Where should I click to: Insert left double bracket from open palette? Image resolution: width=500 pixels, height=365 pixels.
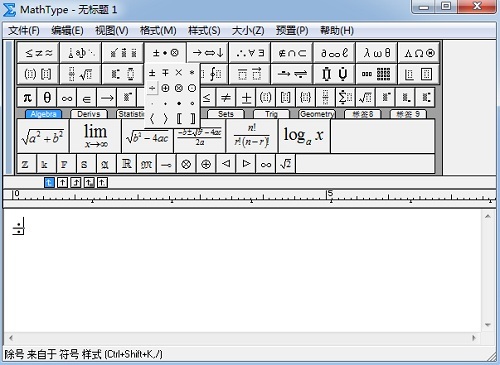[179, 119]
